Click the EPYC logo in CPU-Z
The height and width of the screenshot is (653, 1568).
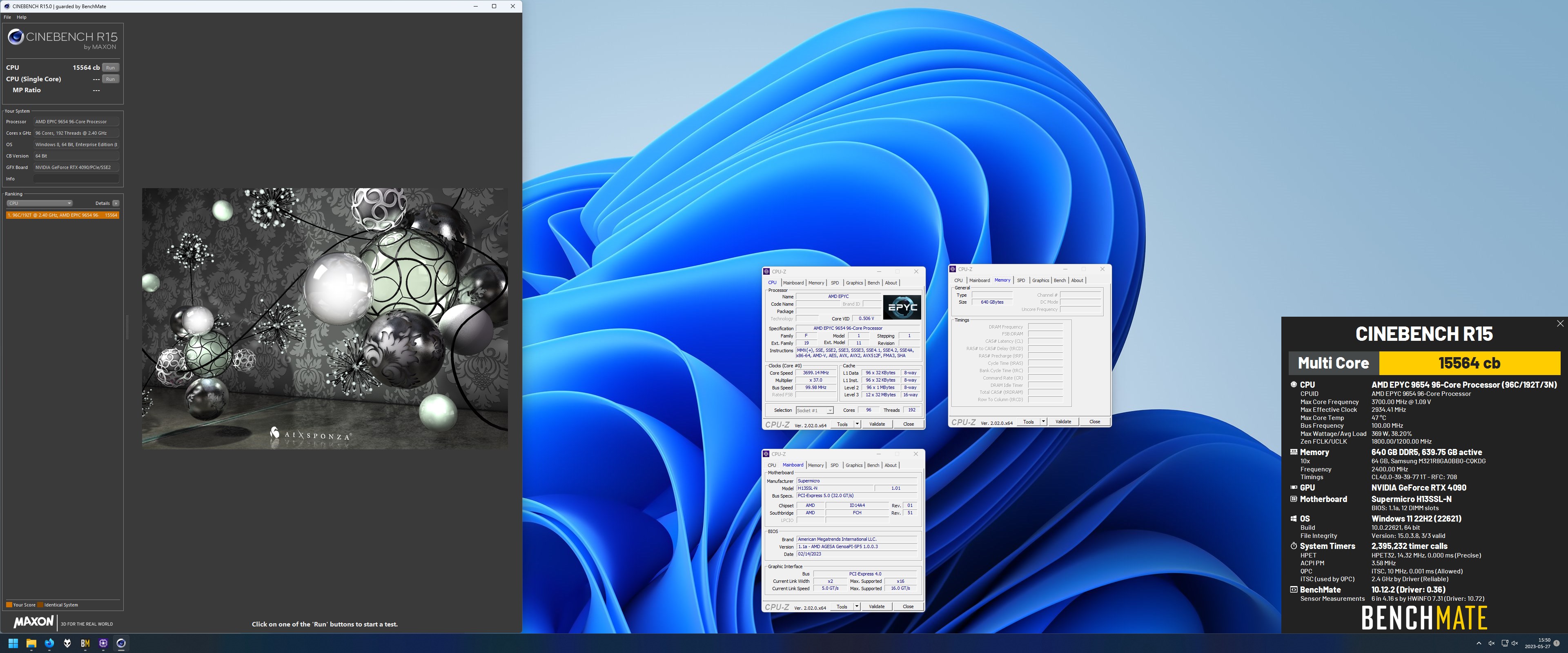902,307
